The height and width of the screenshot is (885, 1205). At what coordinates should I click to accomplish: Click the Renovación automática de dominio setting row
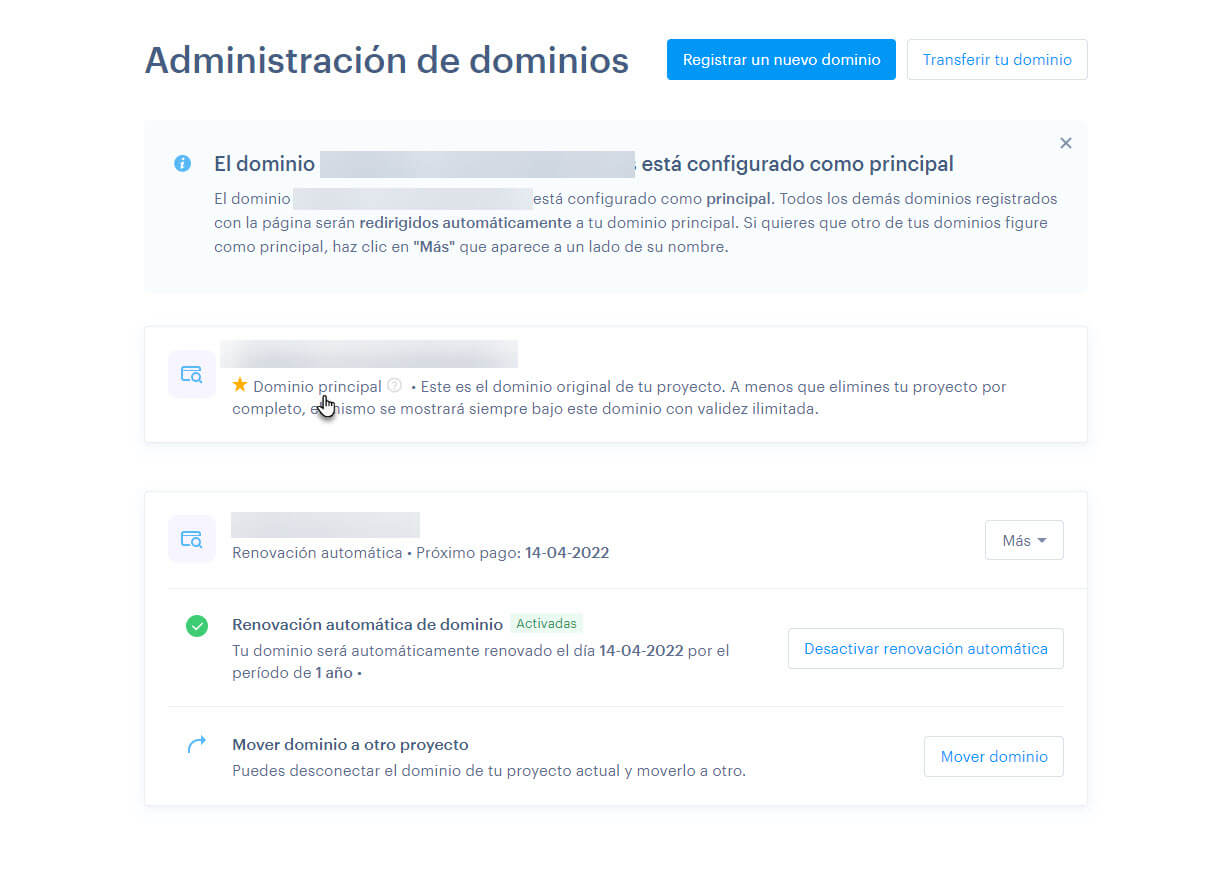[366, 623]
